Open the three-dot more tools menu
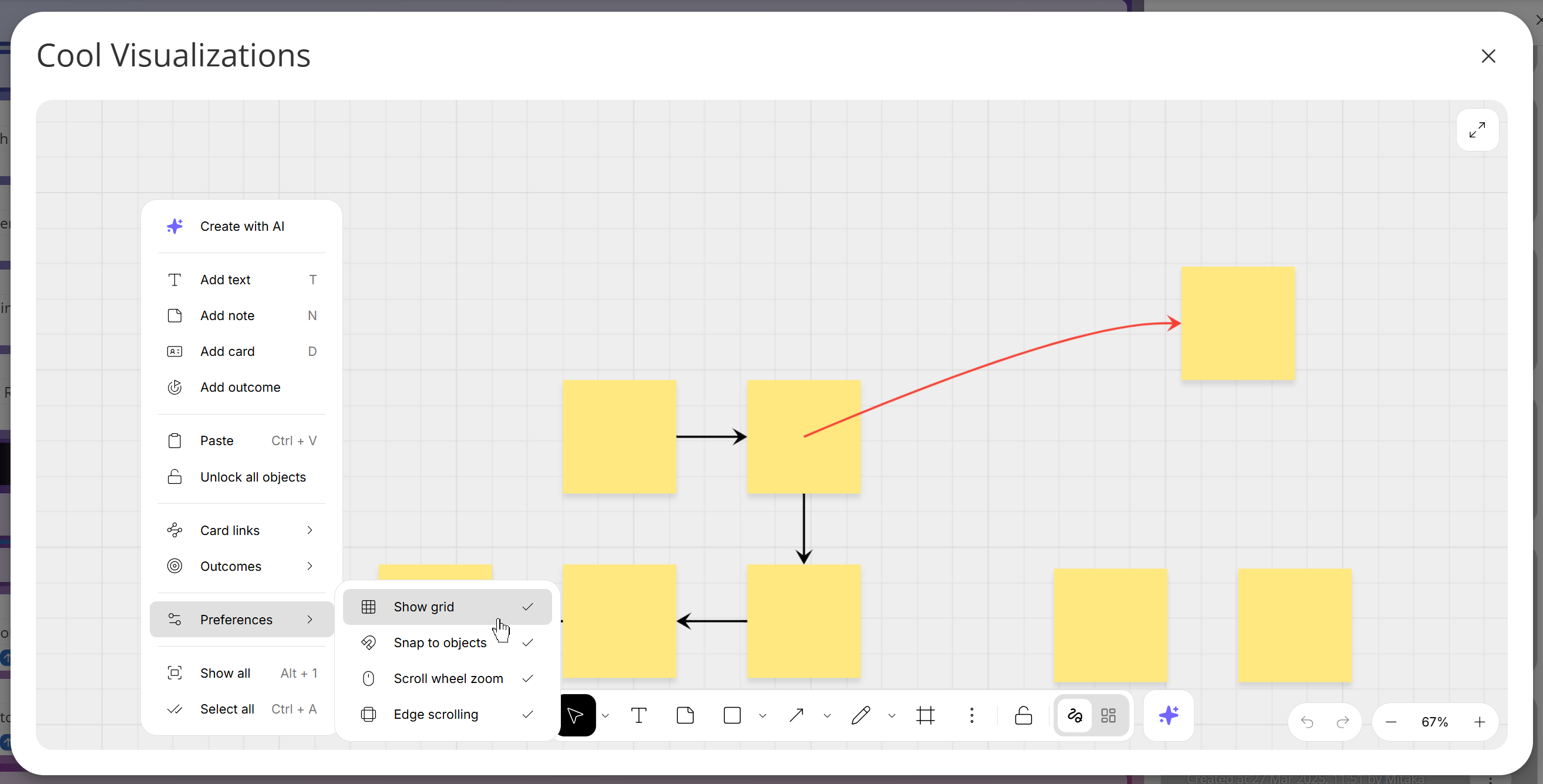Viewport: 1543px width, 784px height. coord(971,715)
